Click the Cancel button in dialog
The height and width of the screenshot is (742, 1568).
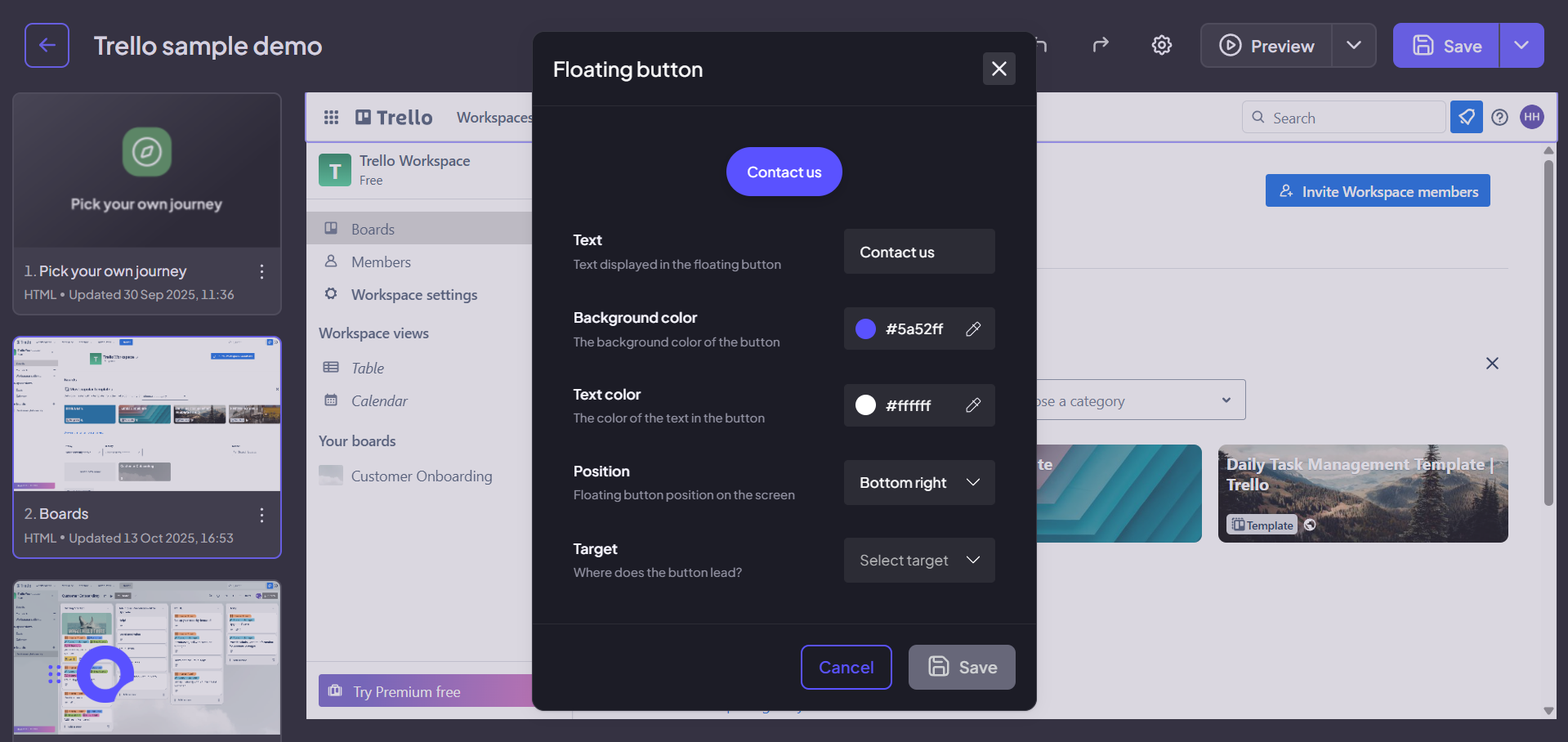846,668
